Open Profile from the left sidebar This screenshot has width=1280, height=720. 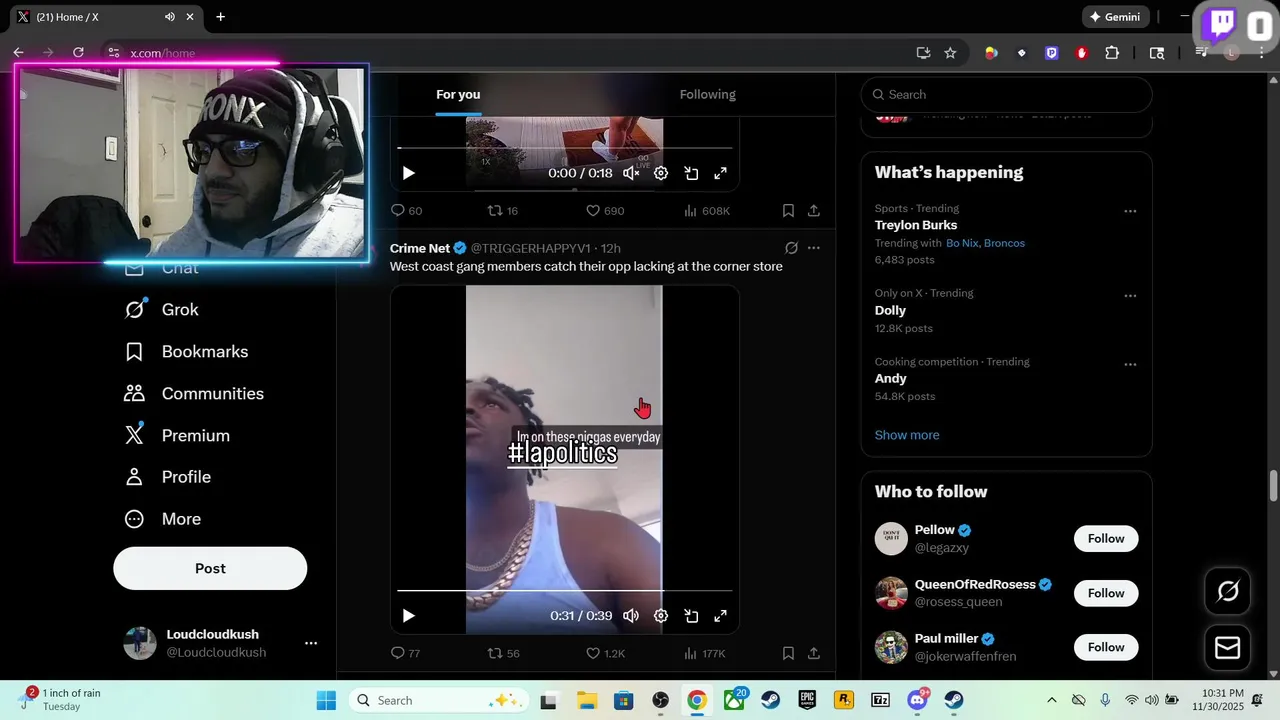pos(167,477)
